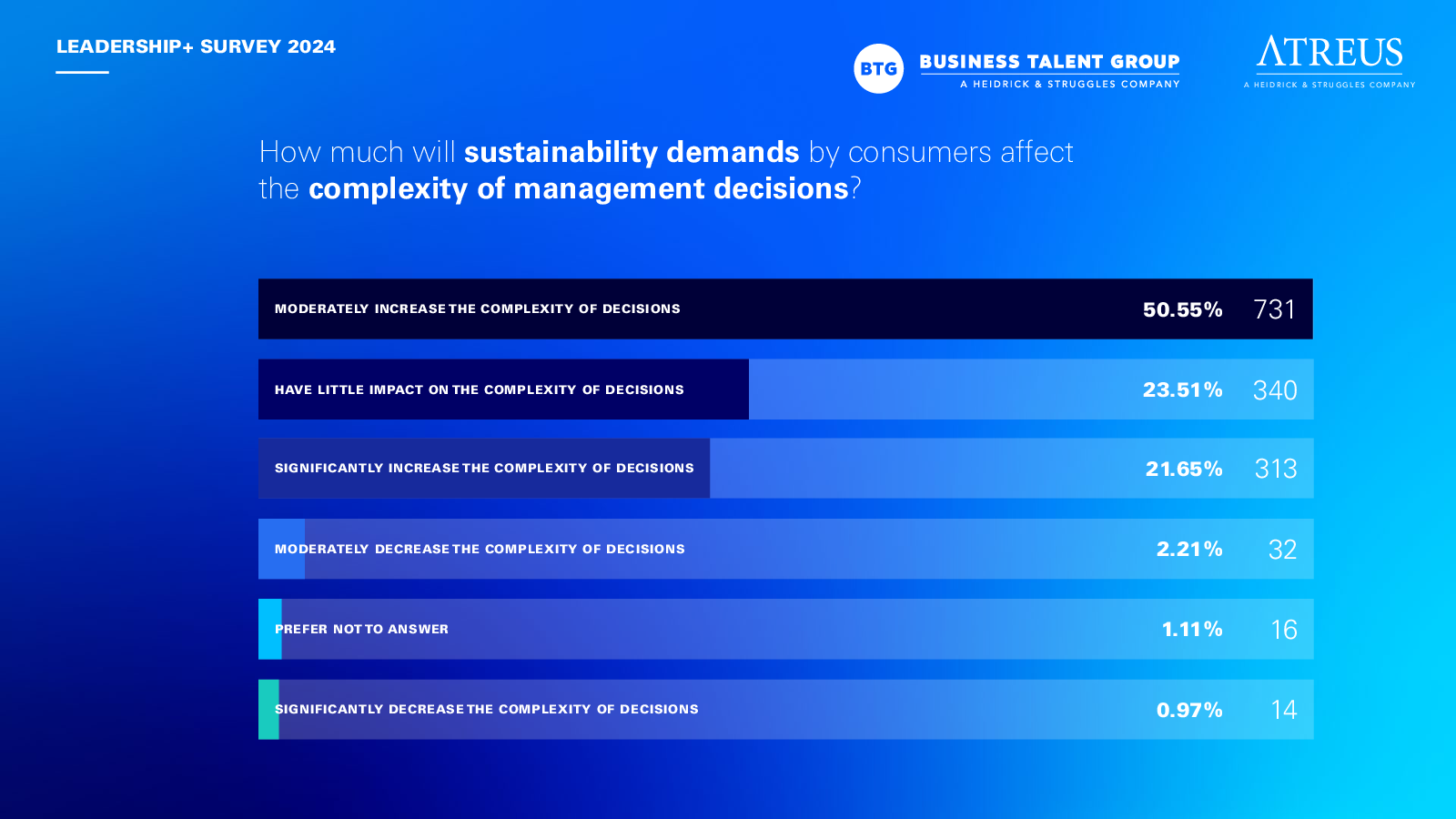
Task: Click the Heidrick & Struggles tagline under Atreus
Action: tap(1330, 85)
